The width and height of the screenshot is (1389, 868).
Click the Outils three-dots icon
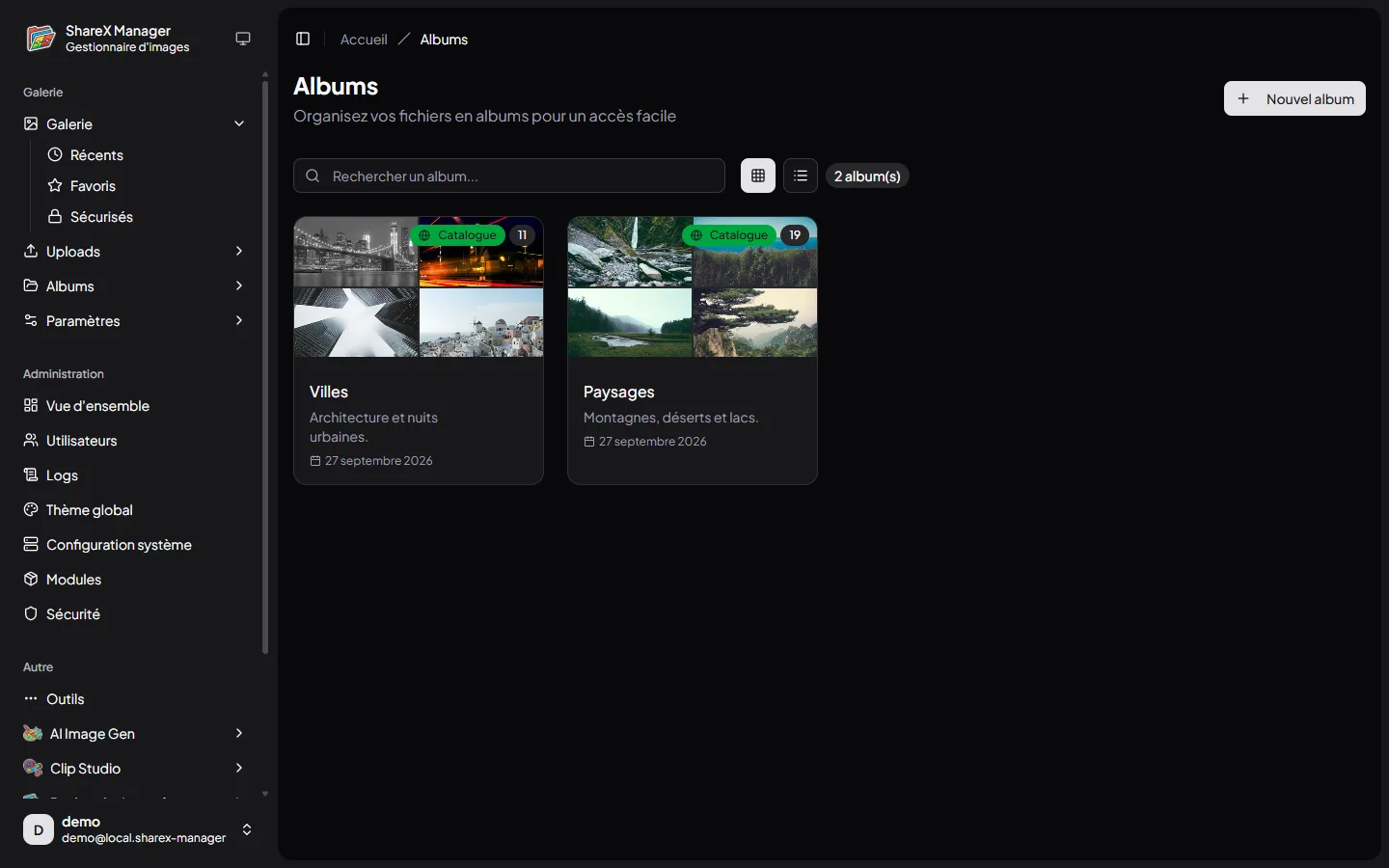(x=31, y=698)
